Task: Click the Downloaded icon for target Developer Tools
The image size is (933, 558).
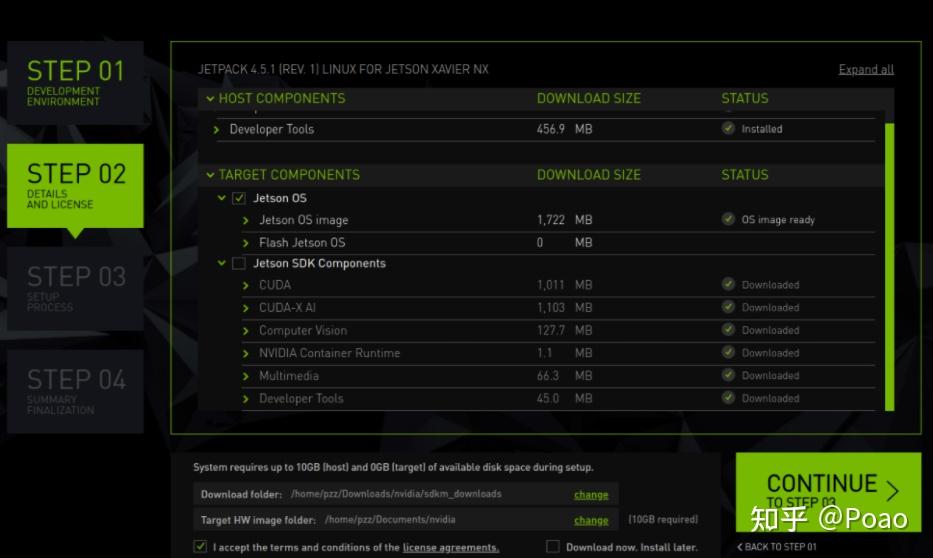Action: 728,397
